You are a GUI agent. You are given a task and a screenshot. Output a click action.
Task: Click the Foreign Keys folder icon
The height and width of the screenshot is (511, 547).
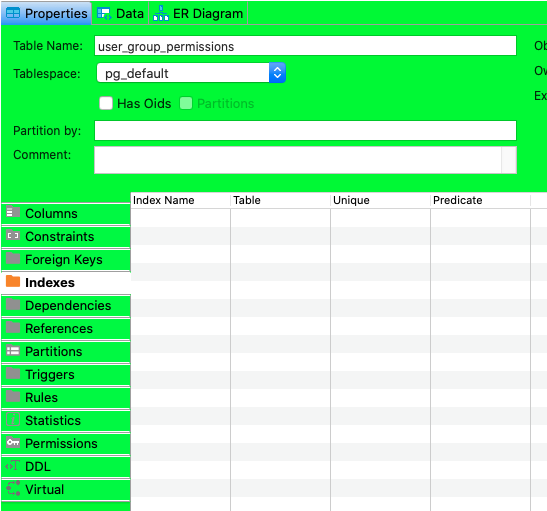point(13,258)
